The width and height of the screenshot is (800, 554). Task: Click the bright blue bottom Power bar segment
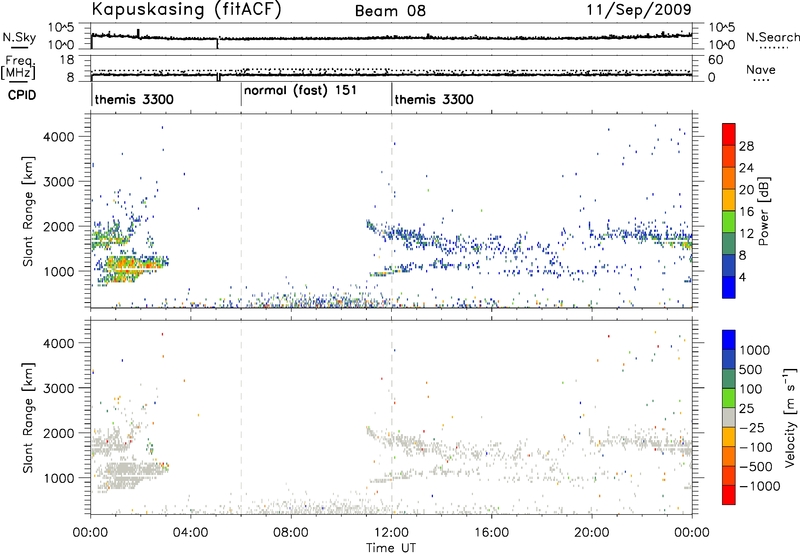click(x=729, y=287)
